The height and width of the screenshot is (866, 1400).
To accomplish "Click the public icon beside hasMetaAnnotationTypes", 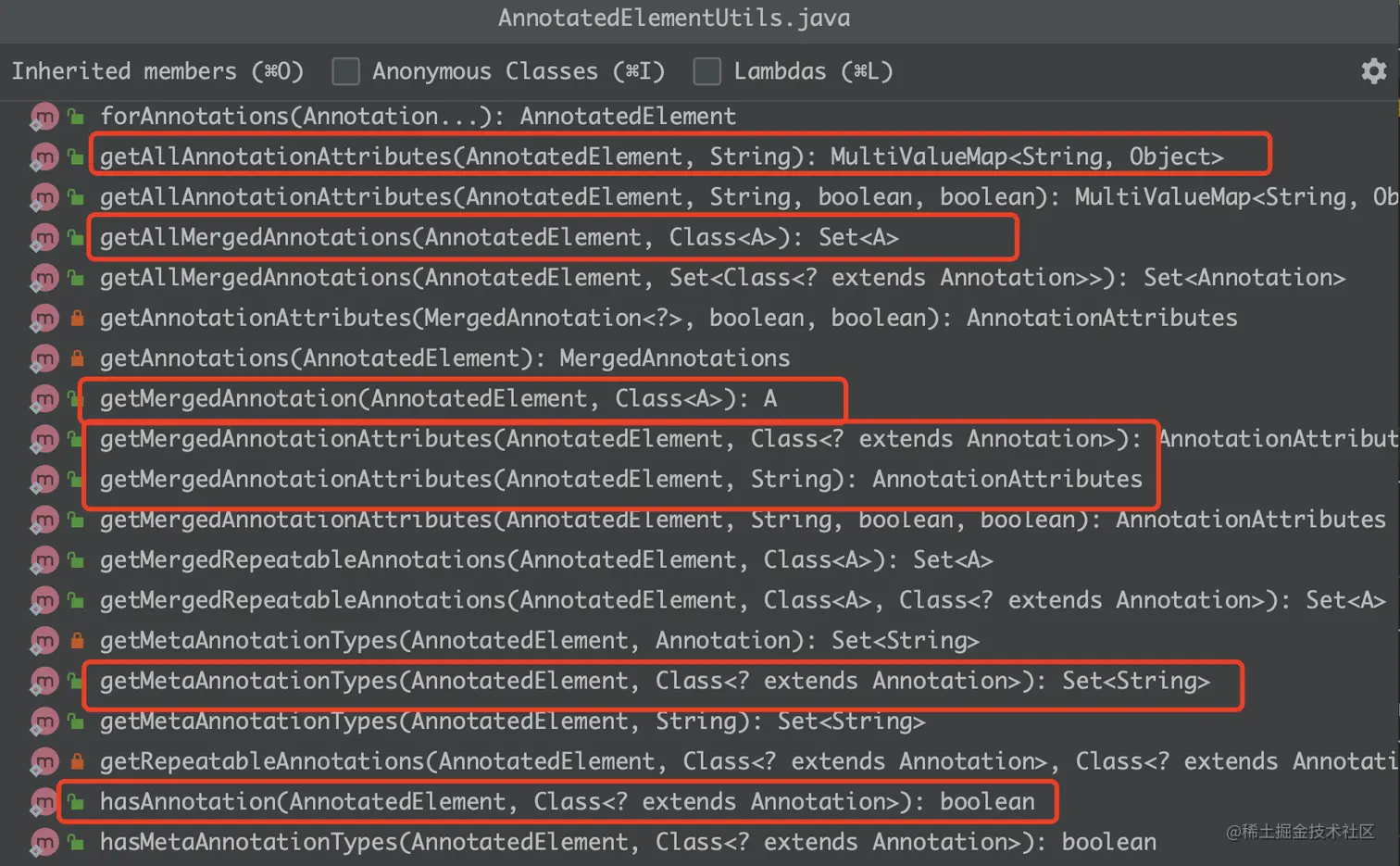I will coord(77,842).
